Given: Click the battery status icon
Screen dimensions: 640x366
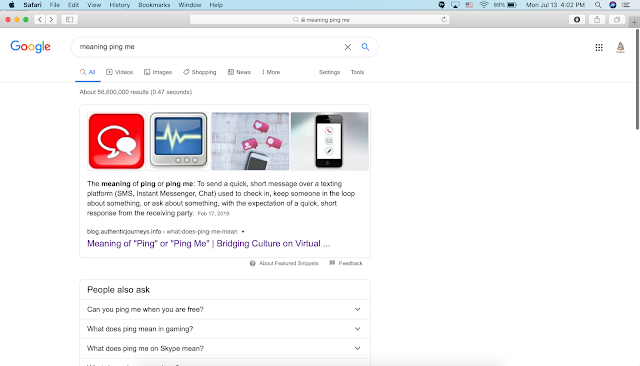Looking at the screenshot, I should coord(512,5).
